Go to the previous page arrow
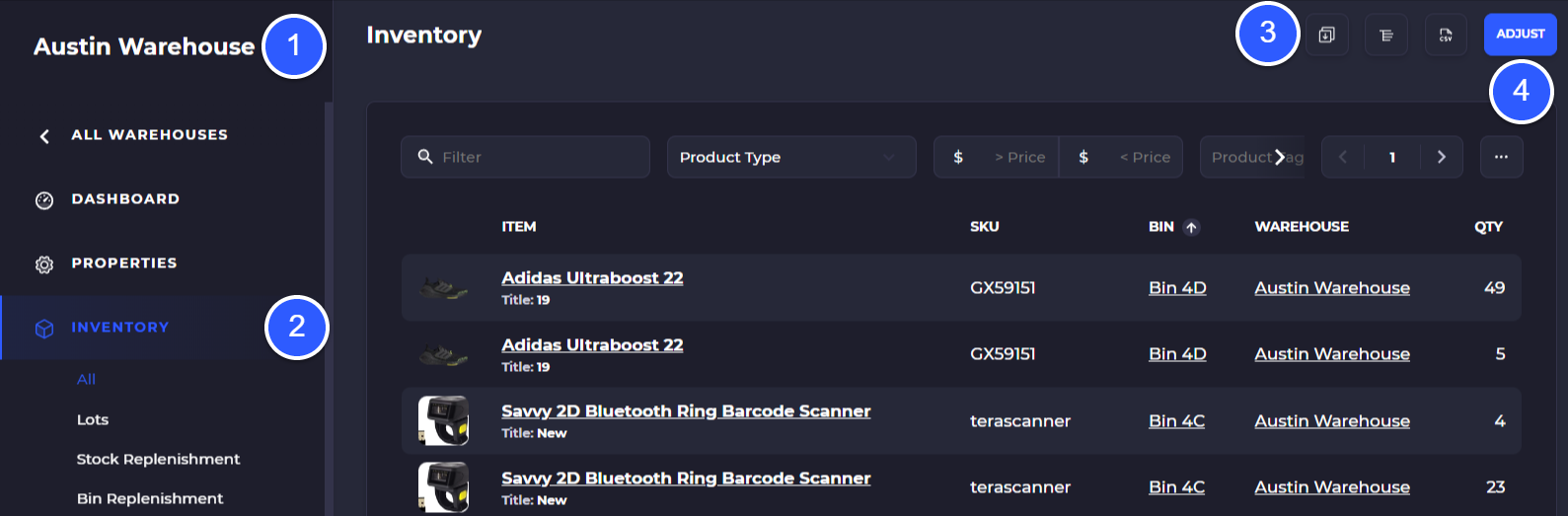Screen dimensions: 1568x516 (1342, 157)
